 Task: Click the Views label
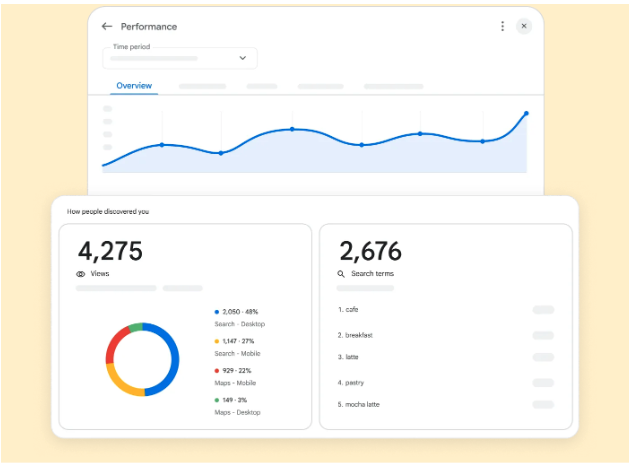(100, 274)
